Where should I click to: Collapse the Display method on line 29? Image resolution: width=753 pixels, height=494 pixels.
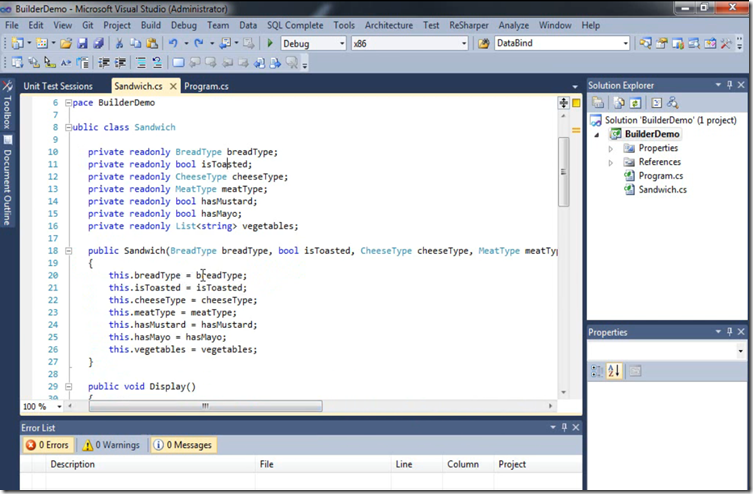click(68, 386)
